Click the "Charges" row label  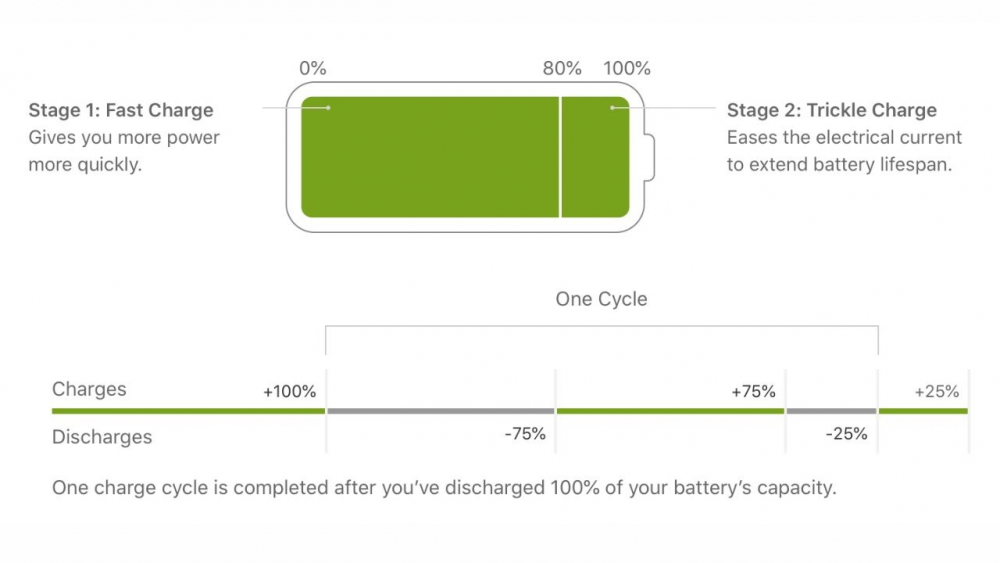click(x=89, y=389)
